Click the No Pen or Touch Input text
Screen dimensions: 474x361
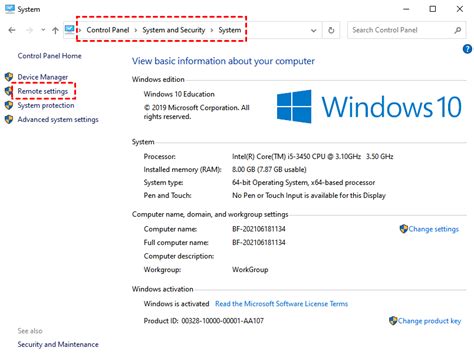pyautogui.click(x=309, y=195)
